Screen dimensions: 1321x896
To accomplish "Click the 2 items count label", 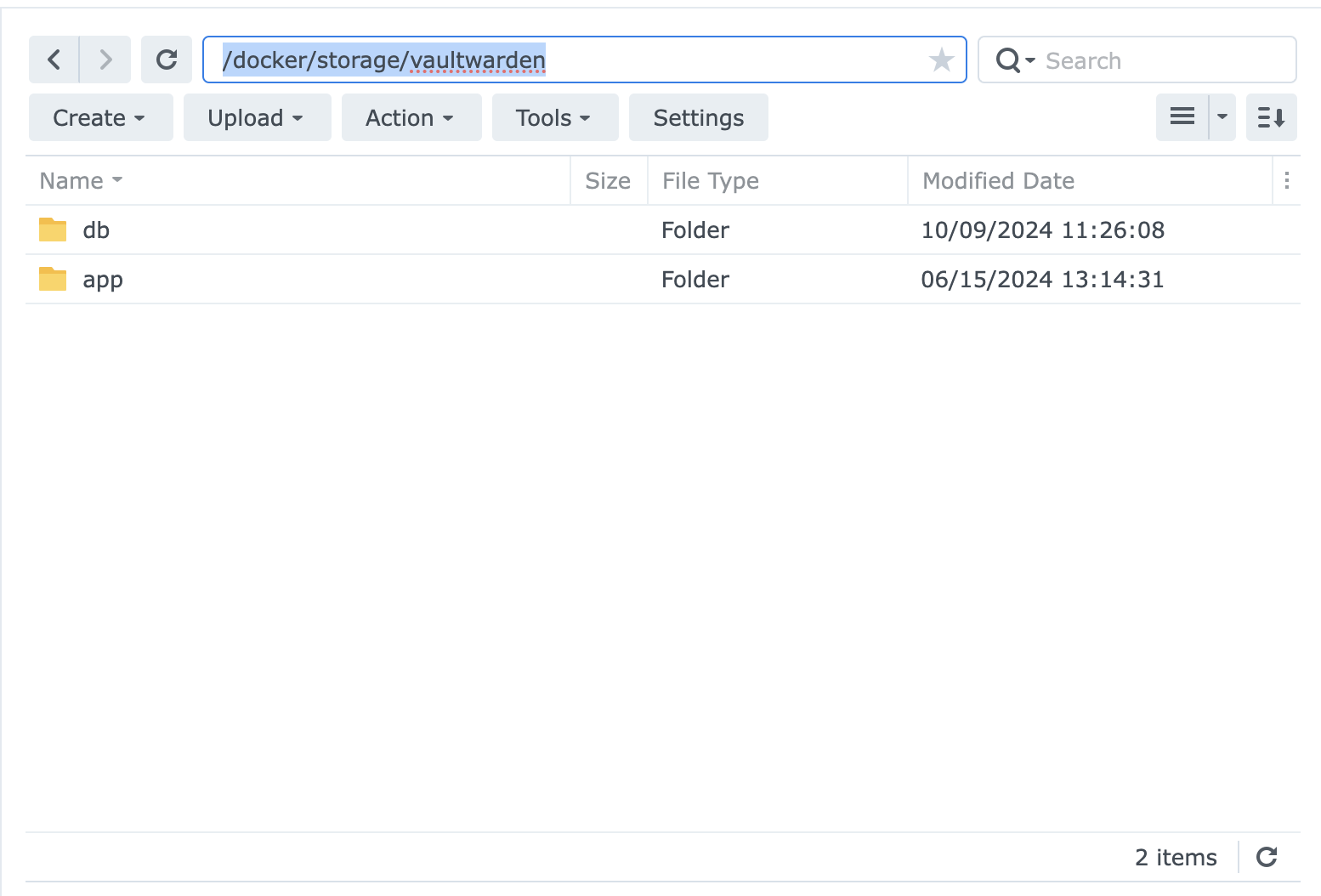I will pyautogui.click(x=1176, y=857).
